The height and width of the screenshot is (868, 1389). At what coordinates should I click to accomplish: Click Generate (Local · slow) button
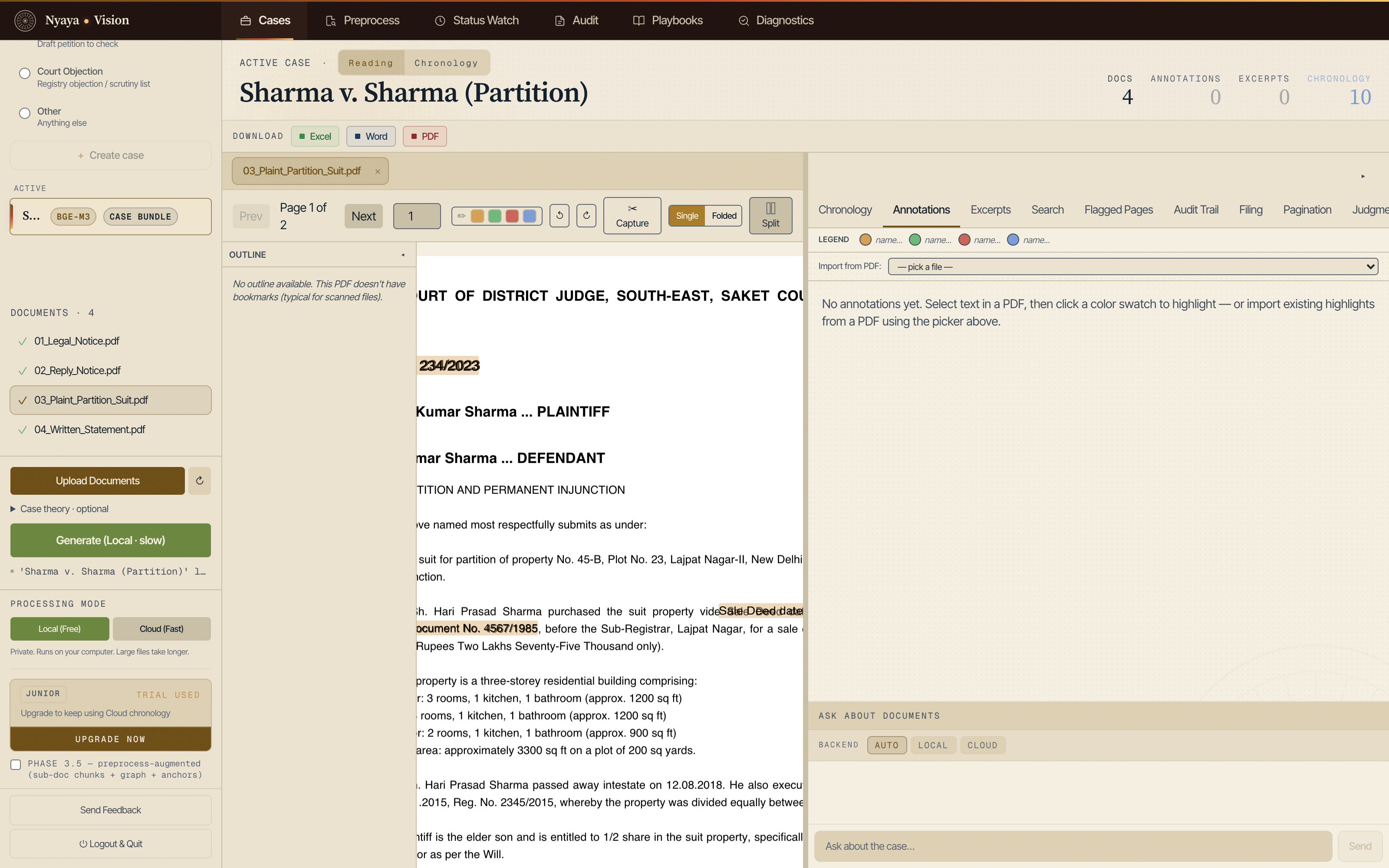coord(110,540)
